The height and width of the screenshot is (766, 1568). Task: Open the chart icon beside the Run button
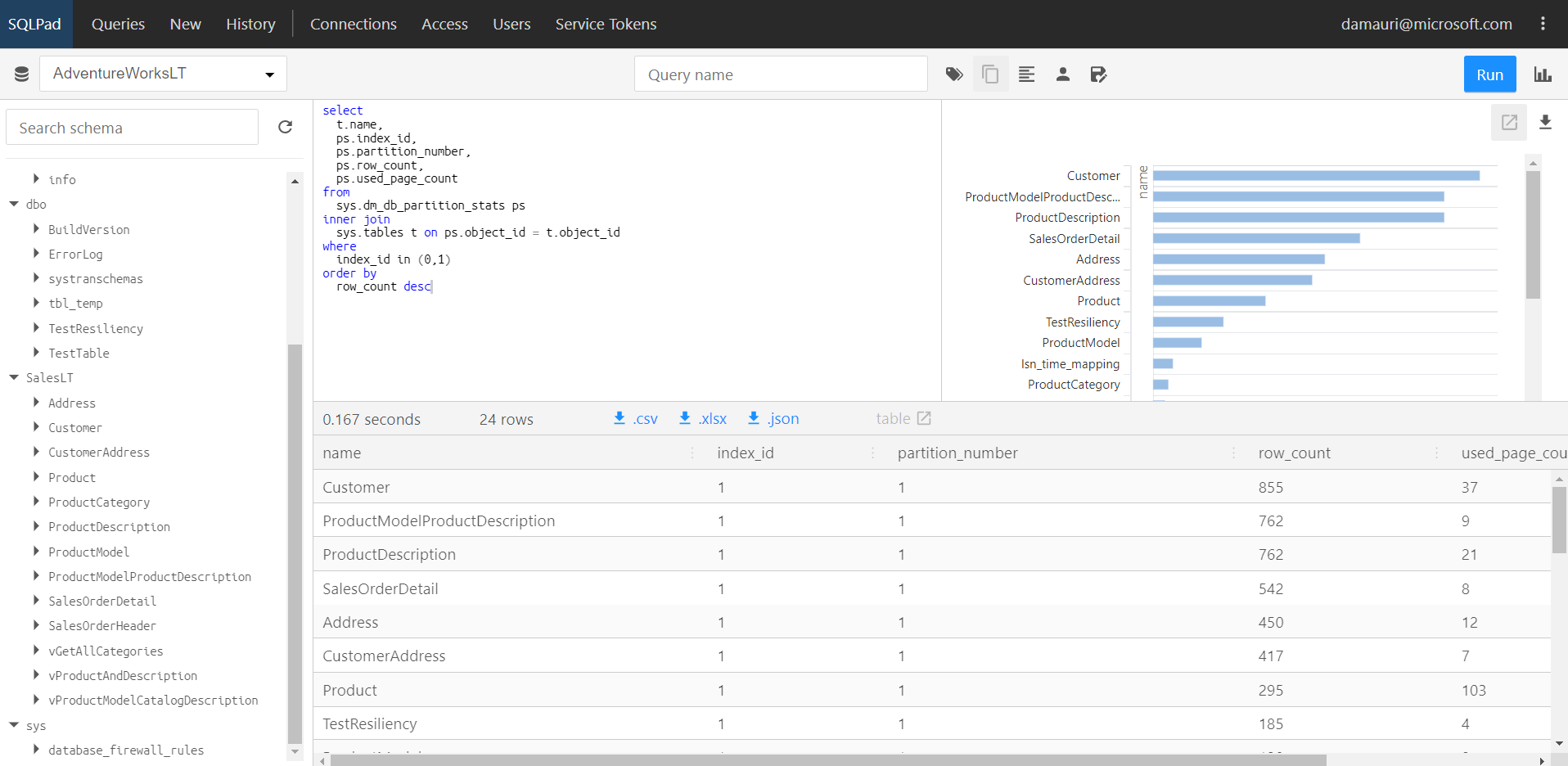click(1542, 74)
